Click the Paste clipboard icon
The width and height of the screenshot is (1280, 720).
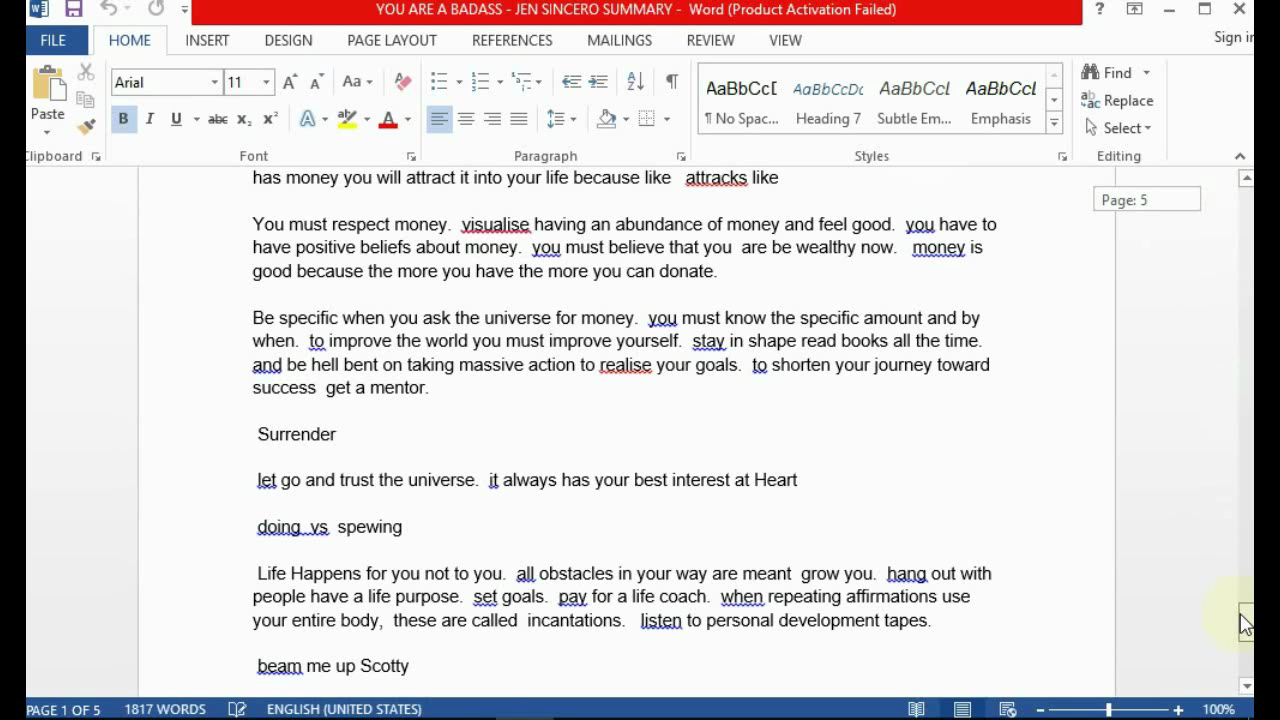(x=47, y=84)
